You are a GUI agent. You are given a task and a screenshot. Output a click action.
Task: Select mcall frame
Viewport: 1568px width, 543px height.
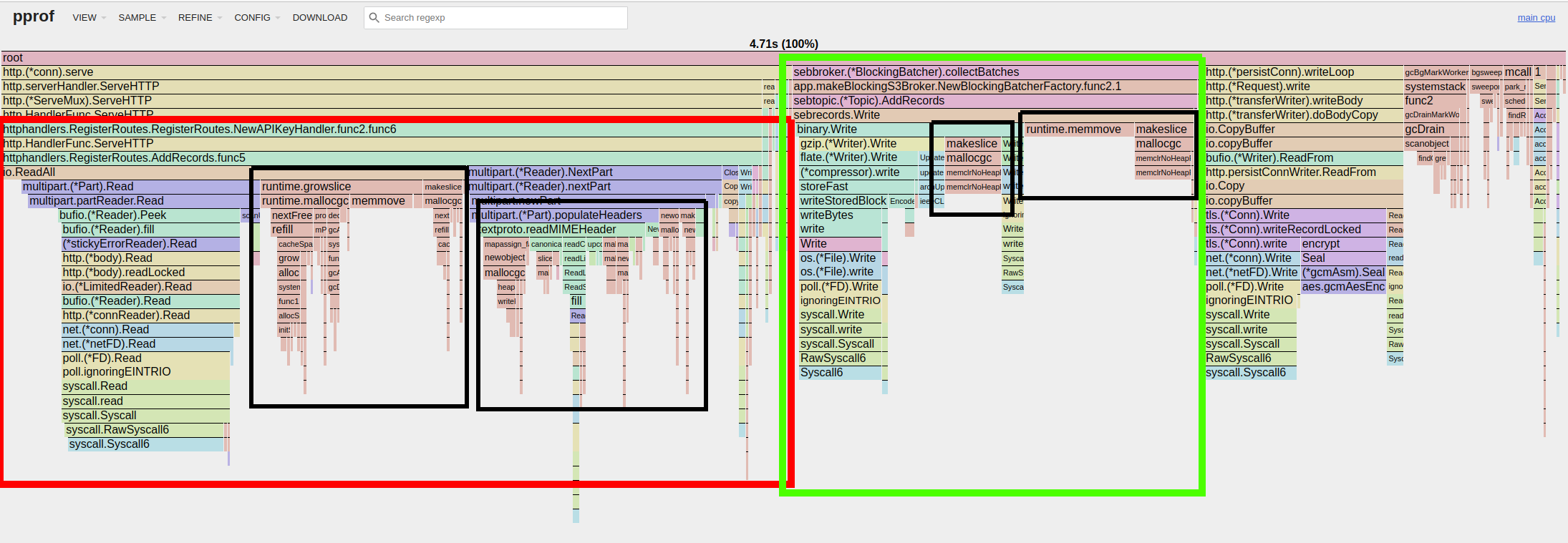(x=1517, y=72)
